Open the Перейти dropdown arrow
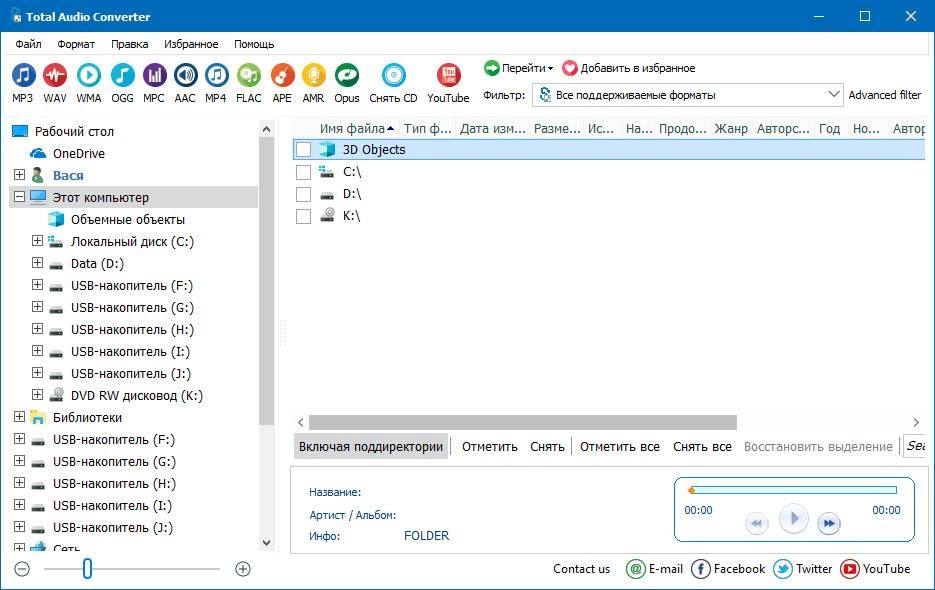This screenshot has width=935, height=590. coord(550,69)
